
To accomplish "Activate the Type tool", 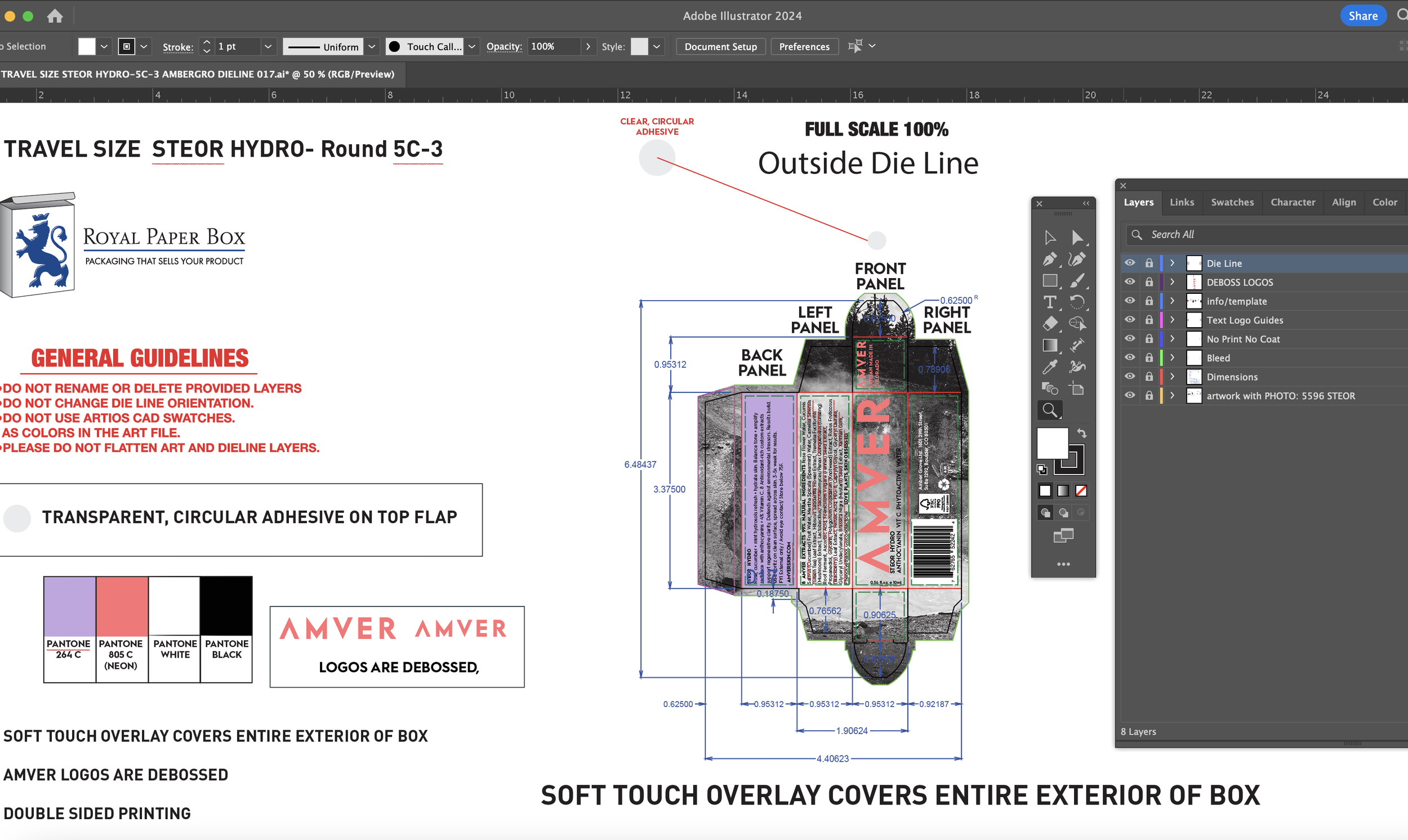I will [x=1050, y=302].
